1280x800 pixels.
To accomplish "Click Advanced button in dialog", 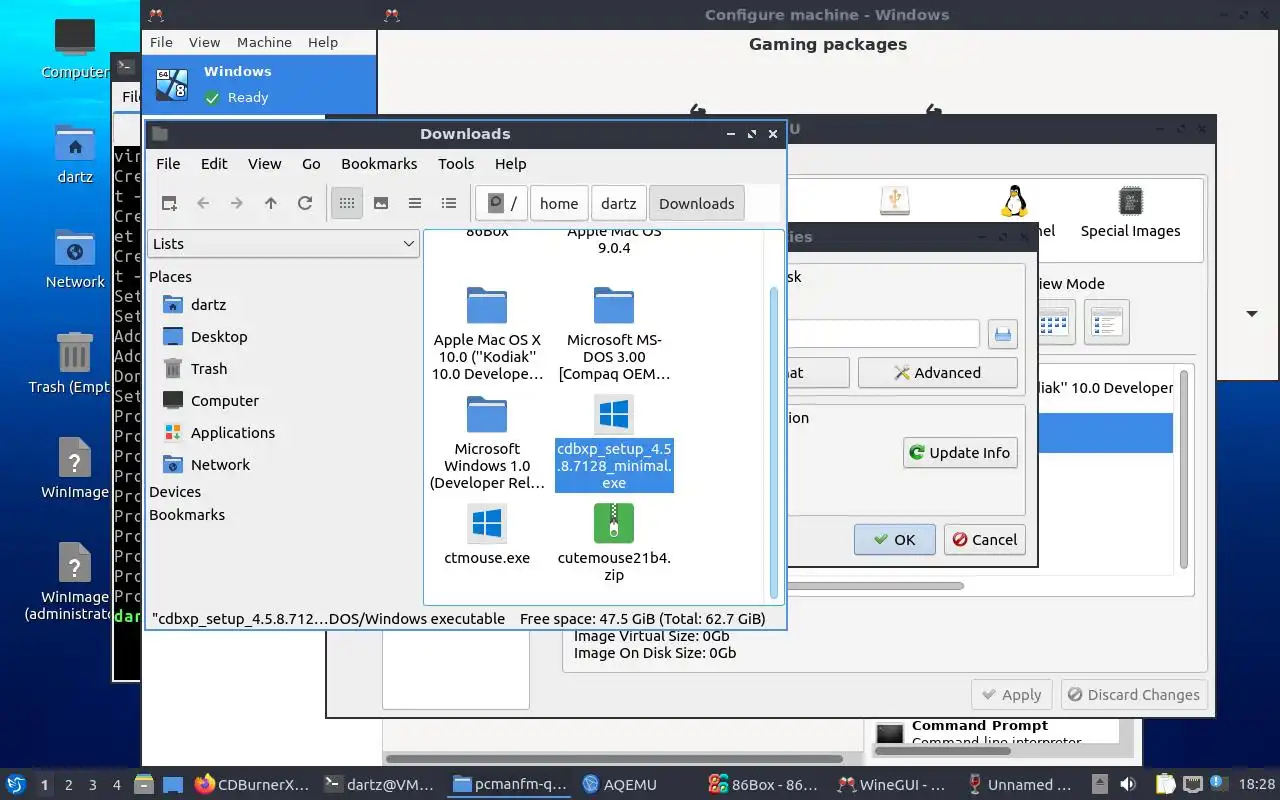I will (938, 372).
